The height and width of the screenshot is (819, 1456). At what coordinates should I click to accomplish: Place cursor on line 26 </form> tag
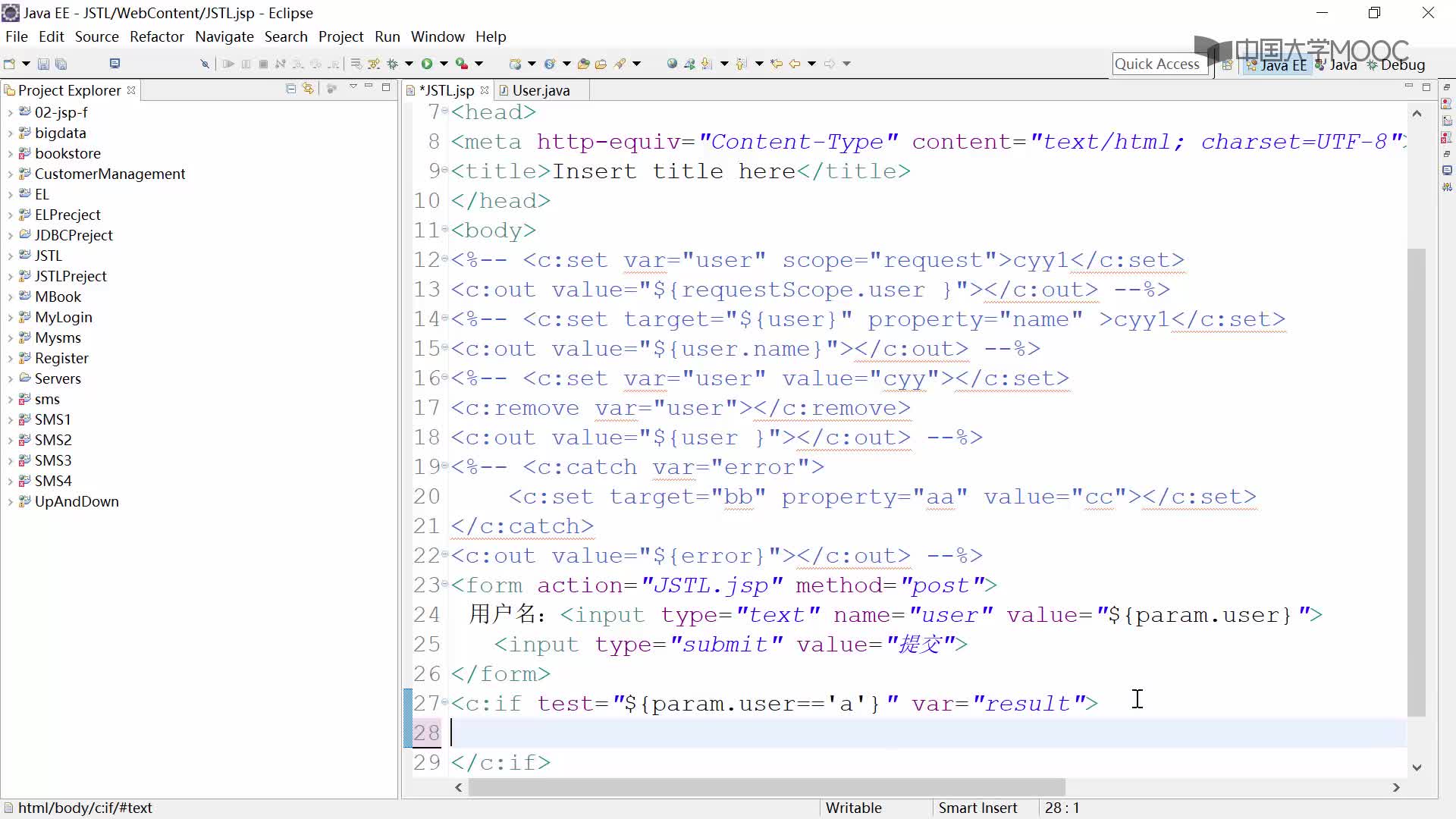(500, 673)
